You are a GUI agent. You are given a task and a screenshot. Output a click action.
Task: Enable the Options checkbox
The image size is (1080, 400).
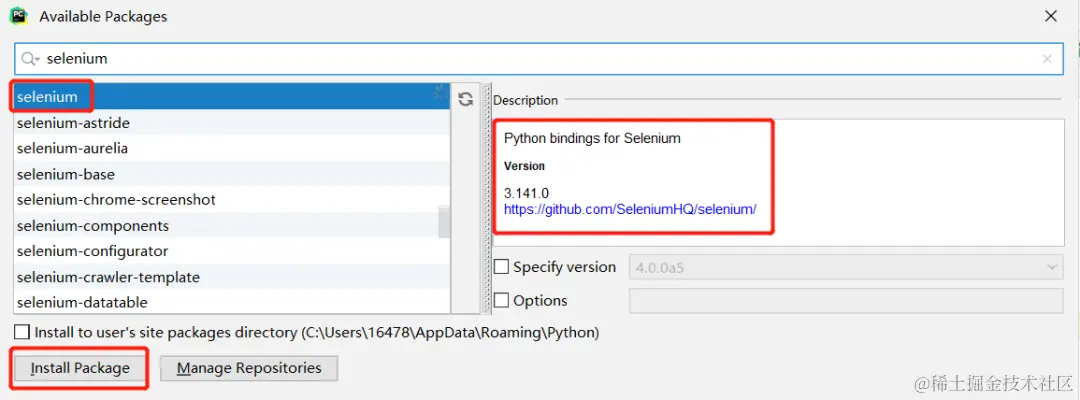point(502,300)
